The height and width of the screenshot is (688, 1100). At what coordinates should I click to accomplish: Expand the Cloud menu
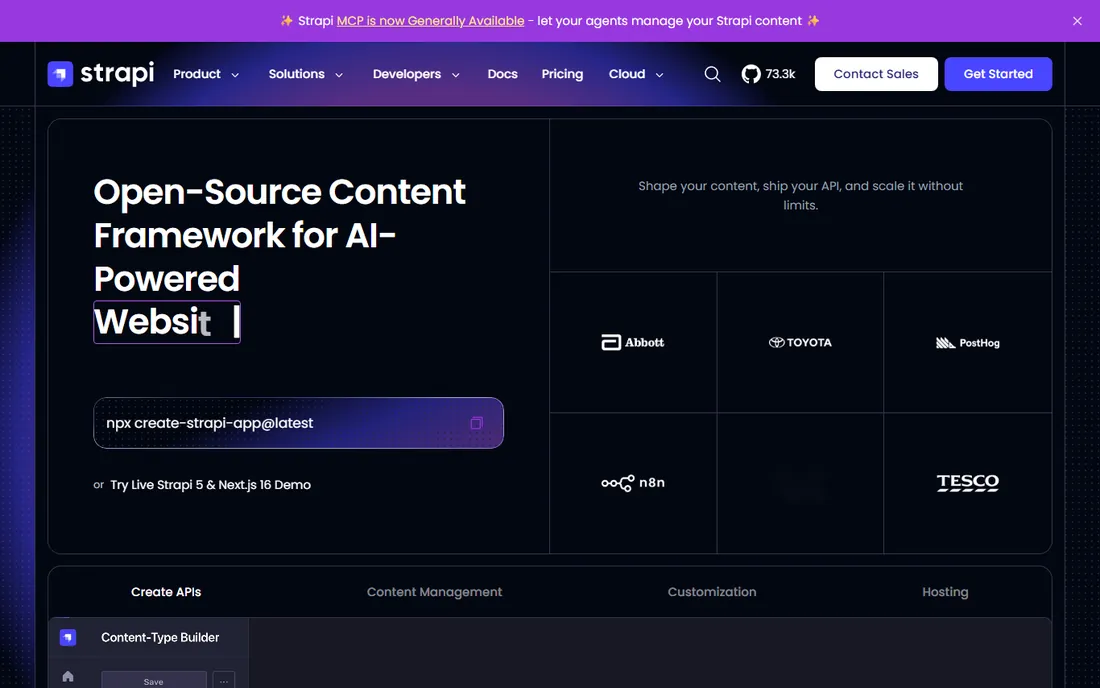pyautogui.click(x=636, y=74)
